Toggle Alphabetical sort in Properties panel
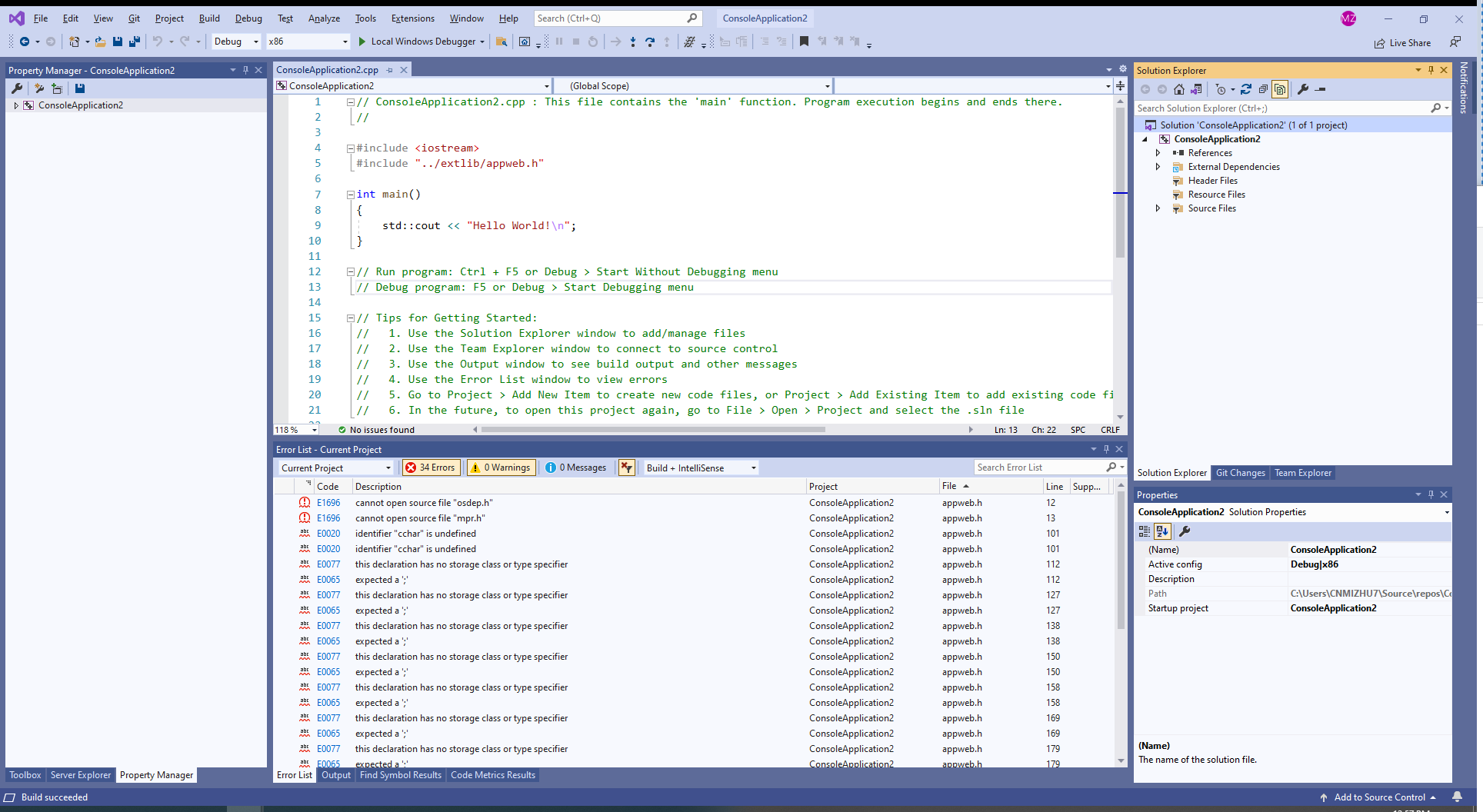The width and height of the screenshot is (1483, 812). [1162, 531]
